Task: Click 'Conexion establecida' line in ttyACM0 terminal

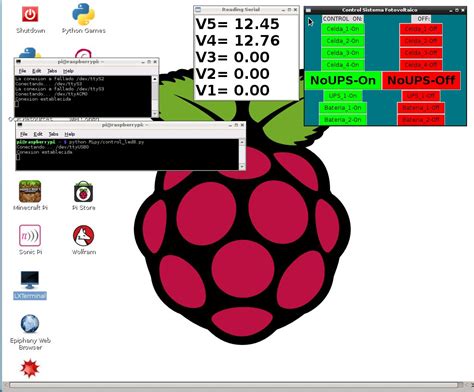Action: tap(43, 99)
